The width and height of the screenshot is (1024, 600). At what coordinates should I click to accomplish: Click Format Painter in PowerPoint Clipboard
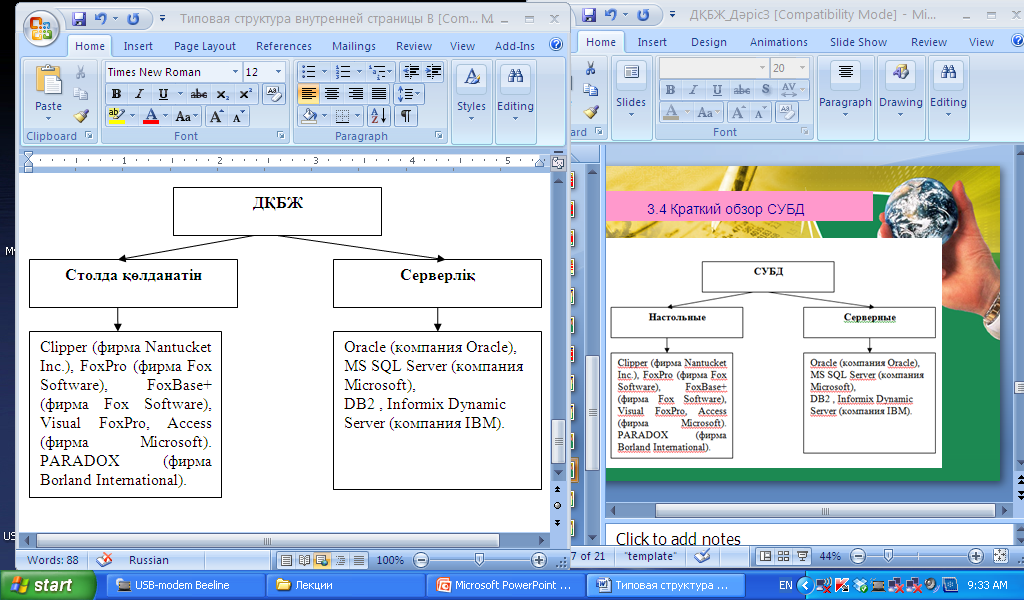[x=590, y=112]
